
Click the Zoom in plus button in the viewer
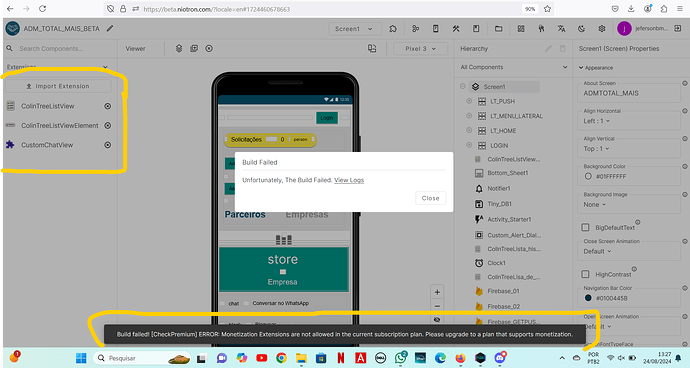437,292
